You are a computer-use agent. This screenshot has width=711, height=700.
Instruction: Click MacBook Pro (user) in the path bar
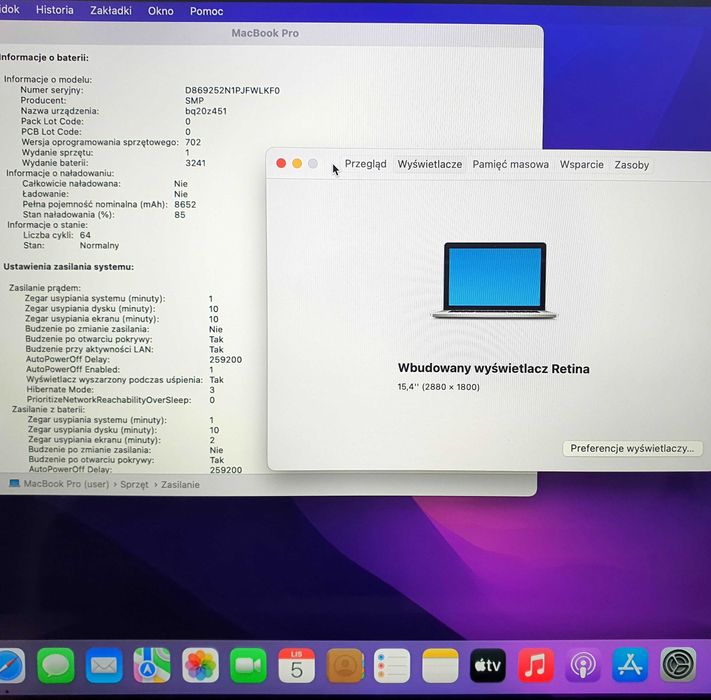(66, 484)
